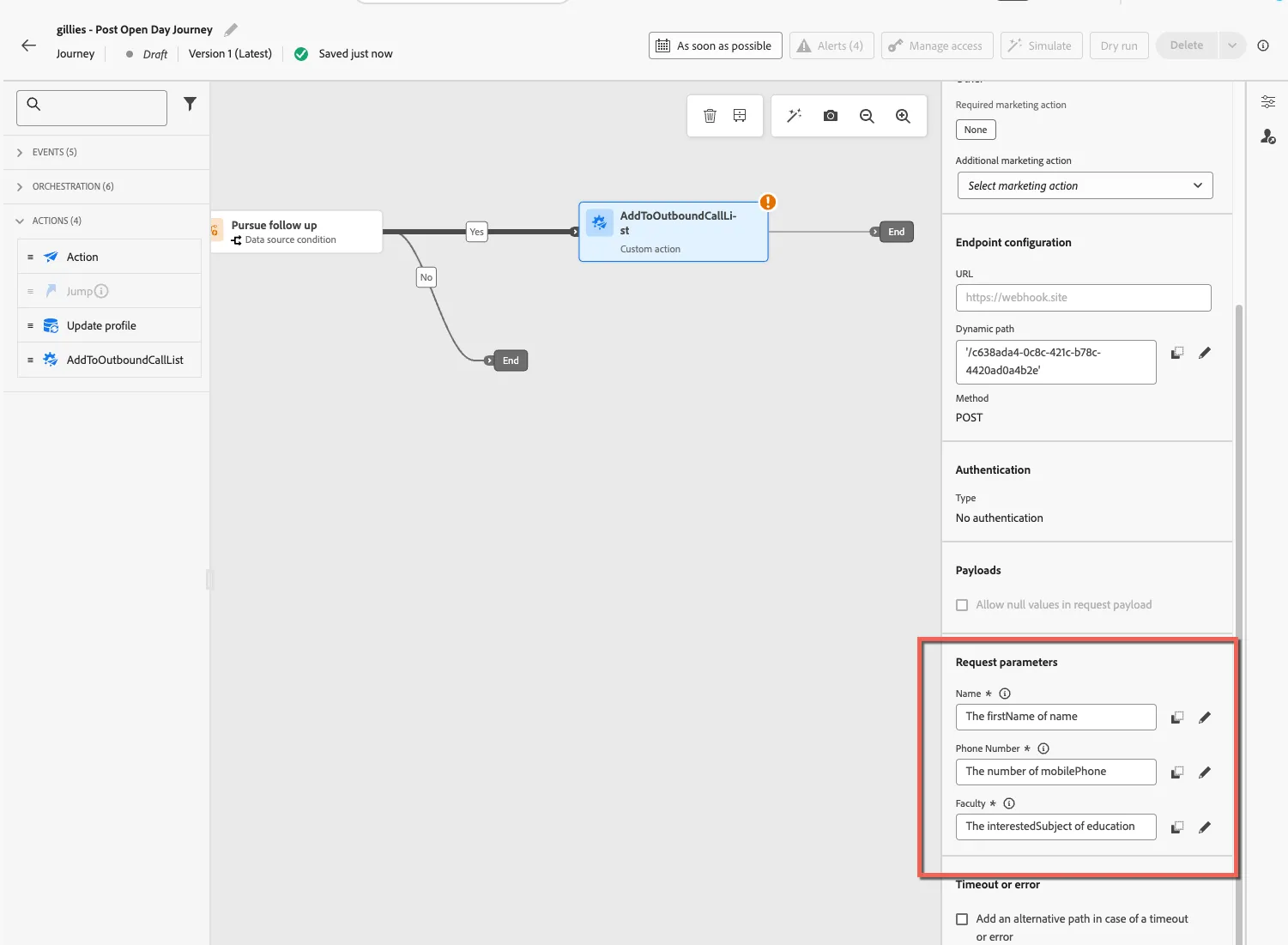Screen dimensions: 1288x945
Task: Click the warning badge on AddToOutboundCallList node
Action: (x=768, y=203)
